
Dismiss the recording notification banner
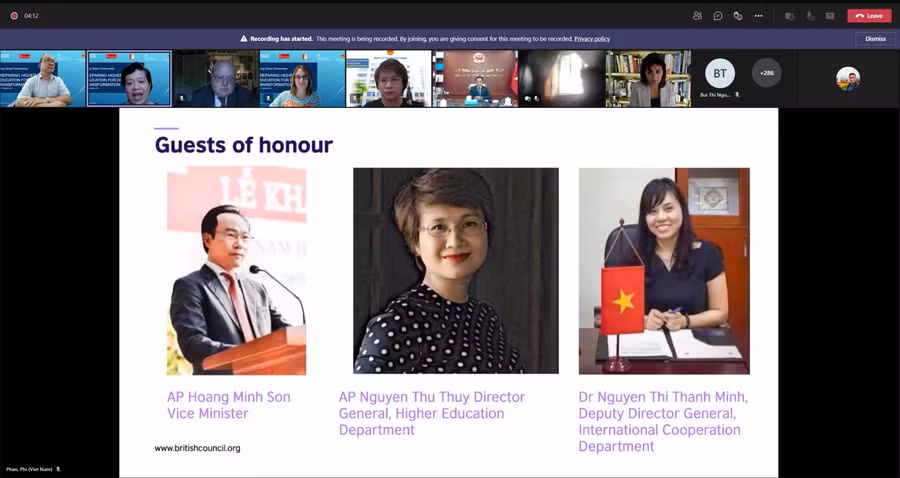pos(875,39)
